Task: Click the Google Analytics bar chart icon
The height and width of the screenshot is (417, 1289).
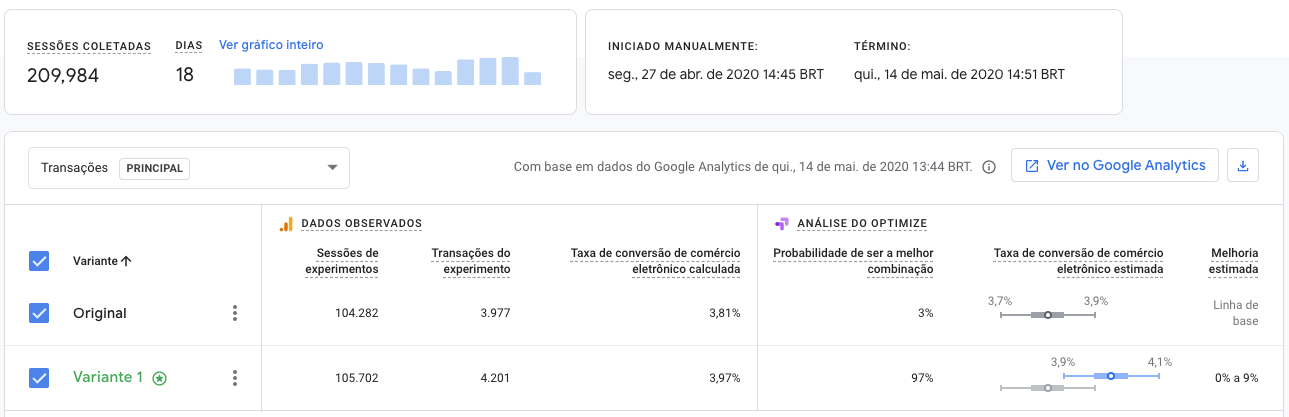Action: (x=285, y=223)
